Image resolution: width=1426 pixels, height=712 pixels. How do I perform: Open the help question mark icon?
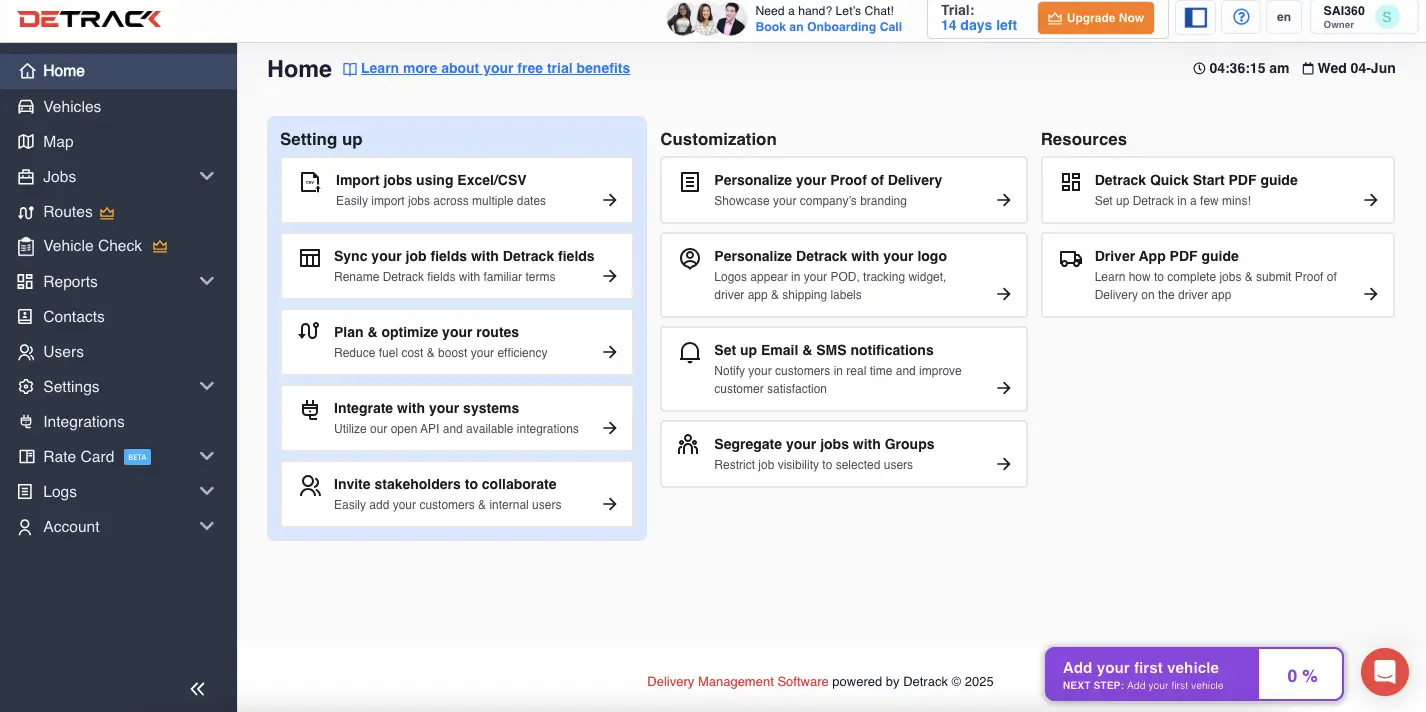pyautogui.click(x=1242, y=17)
